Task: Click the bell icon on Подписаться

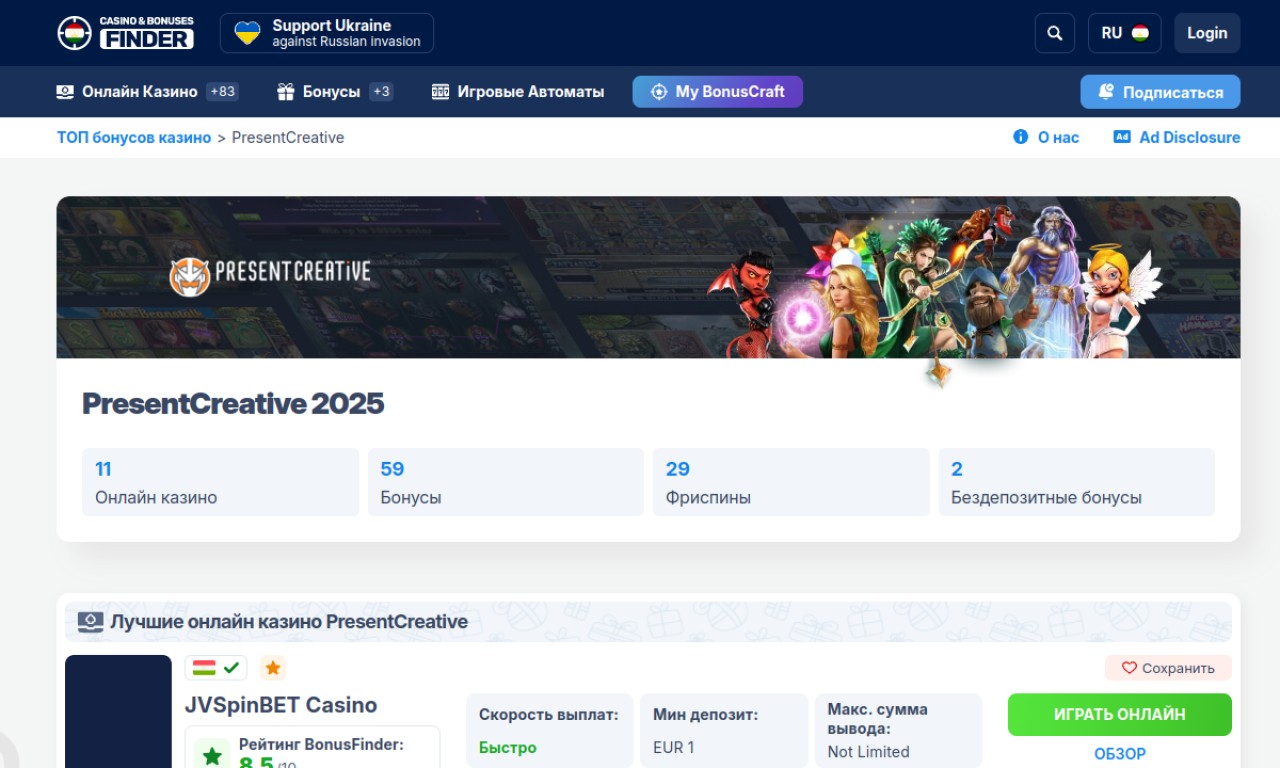Action: coord(1106,92)
